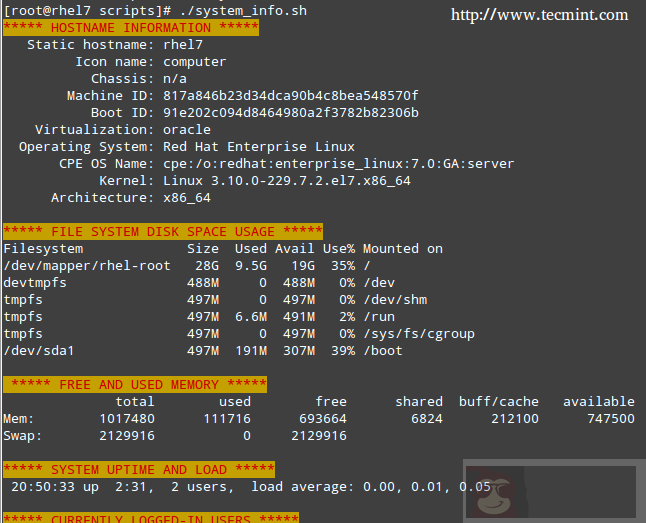Click the shared memory value 6824
The height and width of the screenshot is (523, 646).
pos(427,419)
